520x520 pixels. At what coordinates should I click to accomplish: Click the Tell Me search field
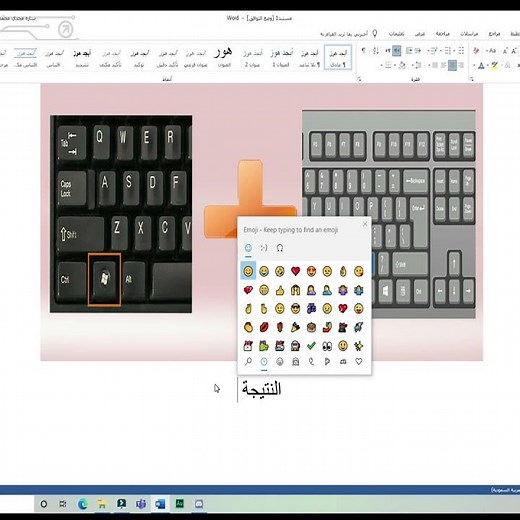tap(344, 34)
